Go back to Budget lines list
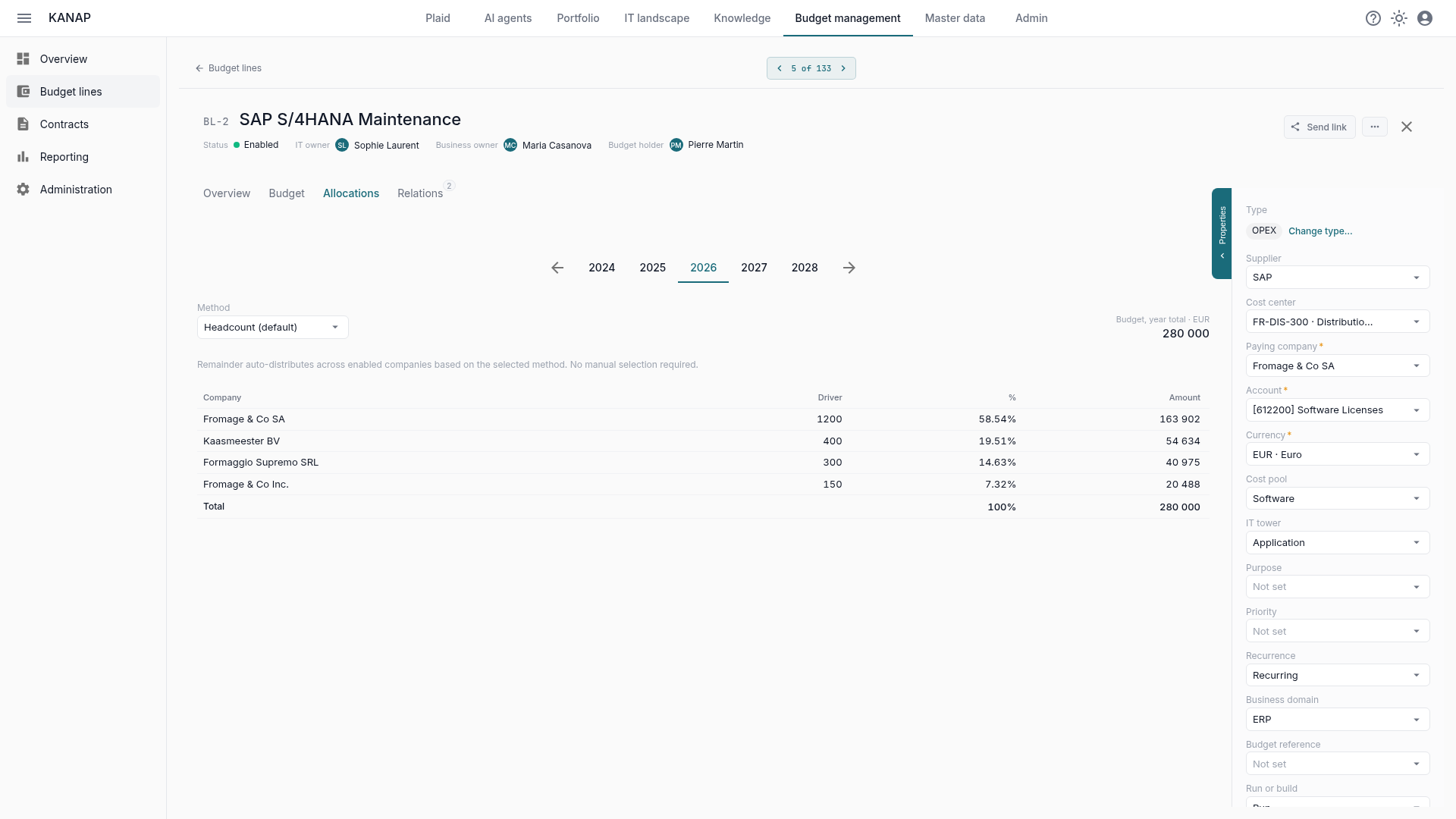Screen dimensions: 1456x819 [x=228, y=68]
